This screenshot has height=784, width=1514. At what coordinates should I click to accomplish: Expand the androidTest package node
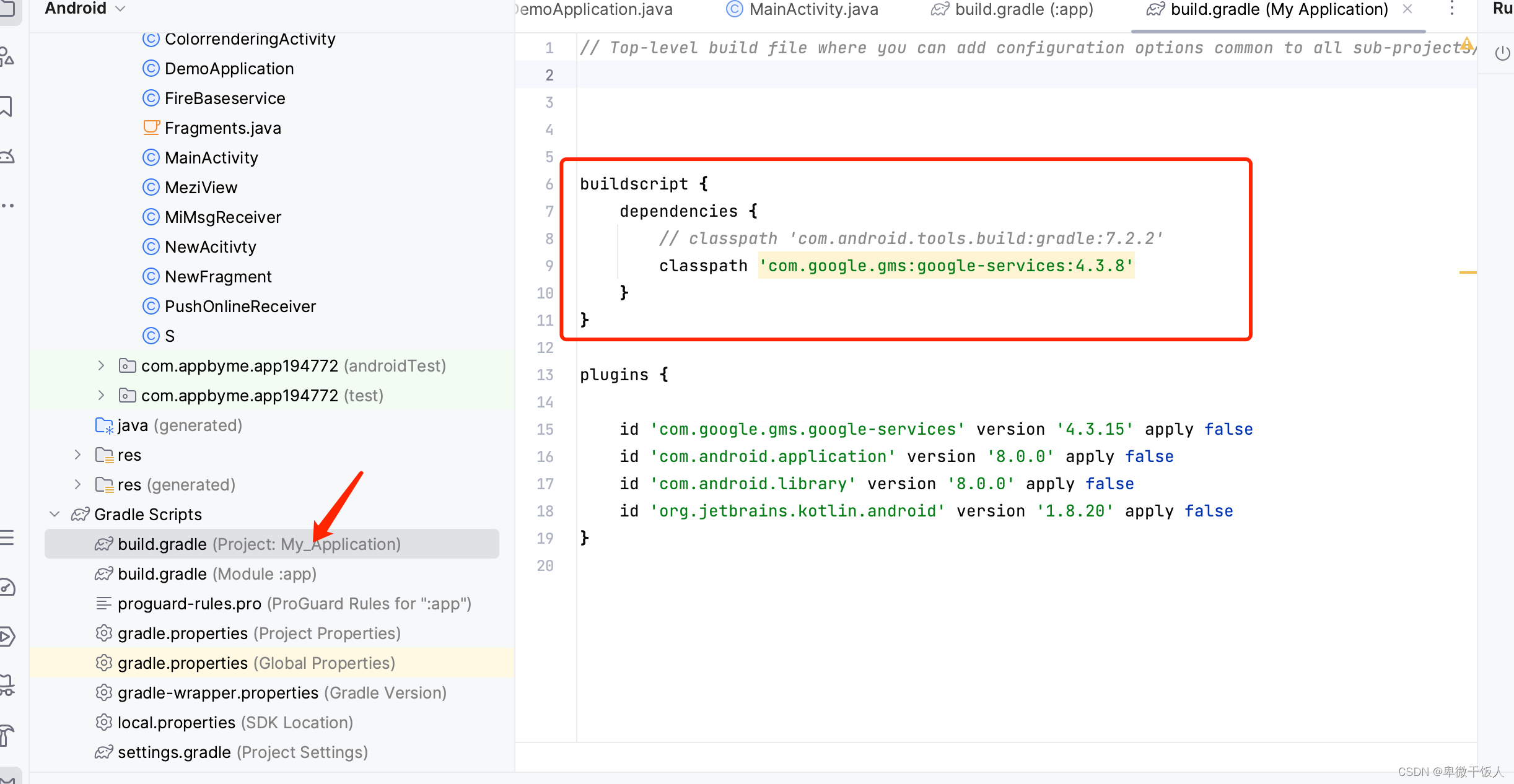(x=102, y=365)
